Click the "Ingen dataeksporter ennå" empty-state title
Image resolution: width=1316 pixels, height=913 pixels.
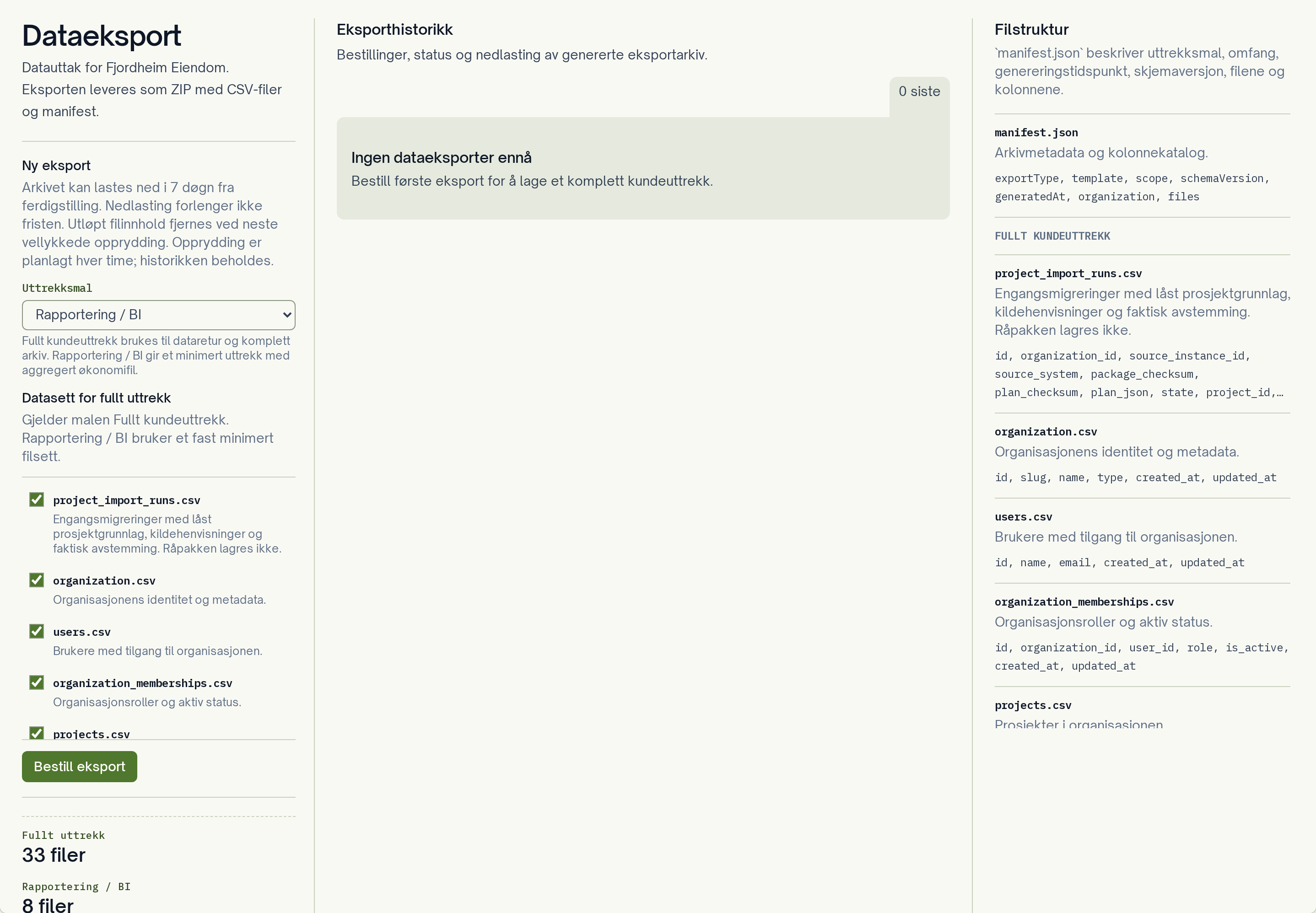(441, 157)
